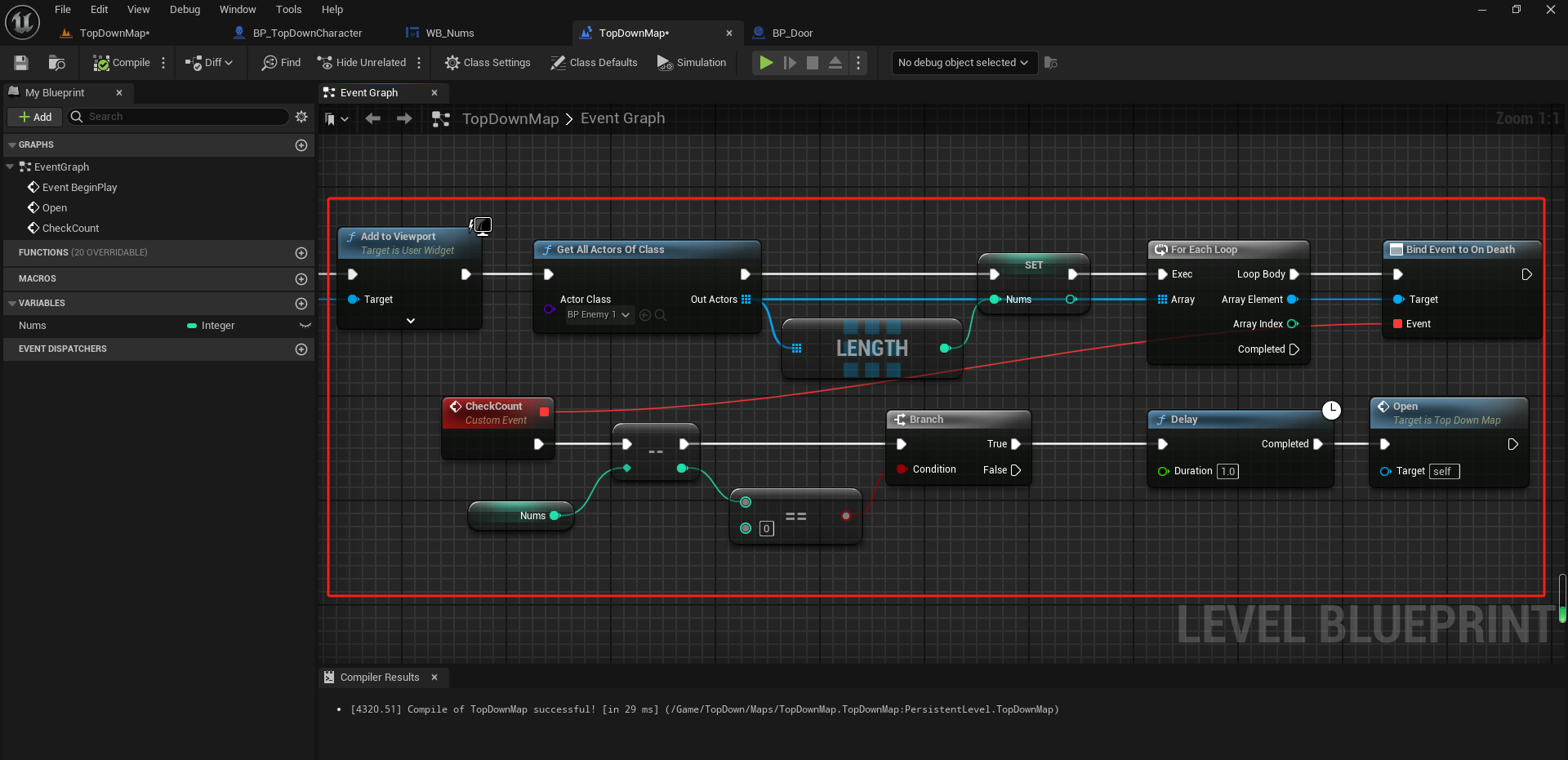Screen dimensions: 1568x760
Task: Select the Open event in the tree
Action: click(55, 208)
